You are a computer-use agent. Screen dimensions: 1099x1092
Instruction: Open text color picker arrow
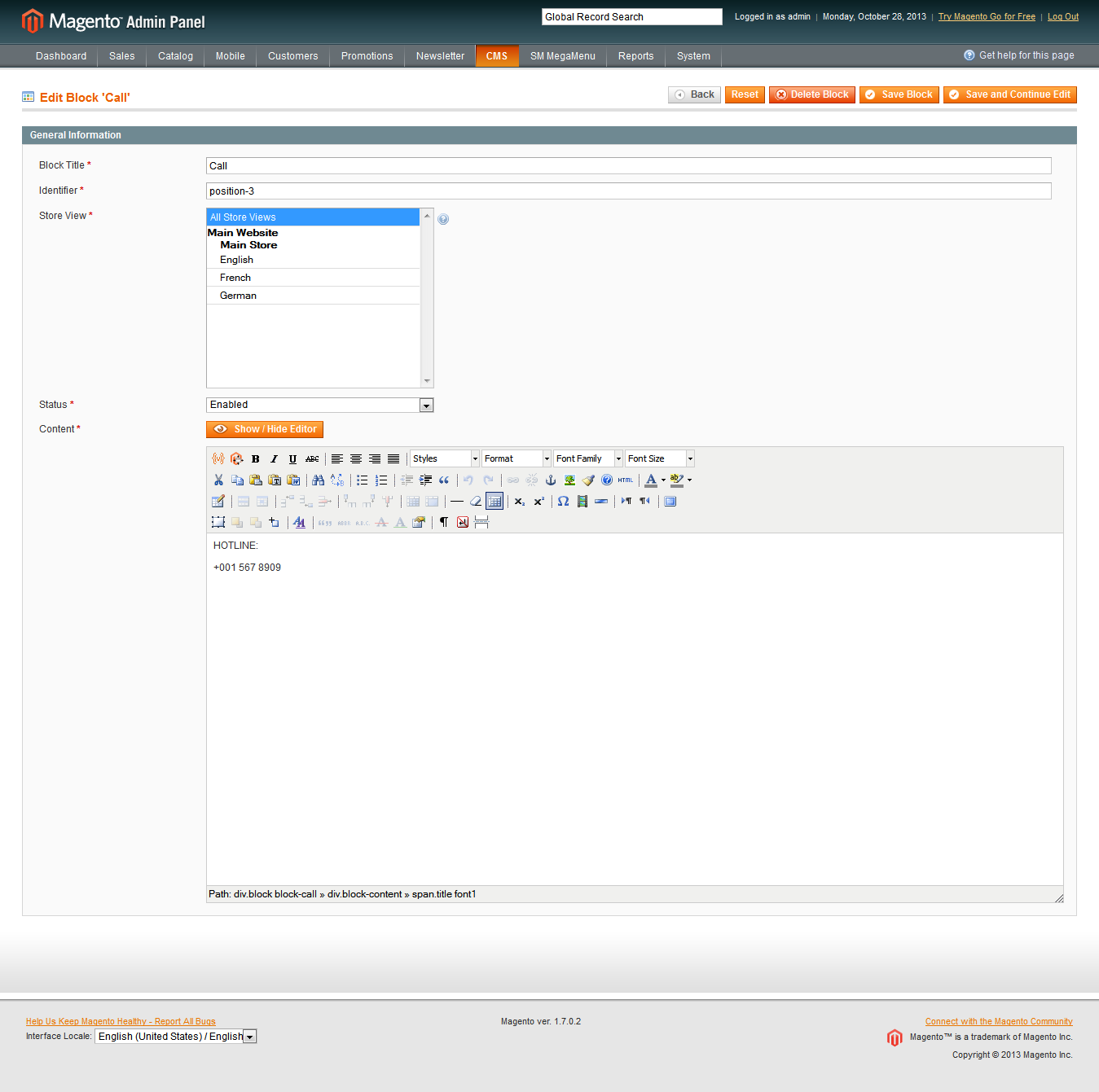663,480
